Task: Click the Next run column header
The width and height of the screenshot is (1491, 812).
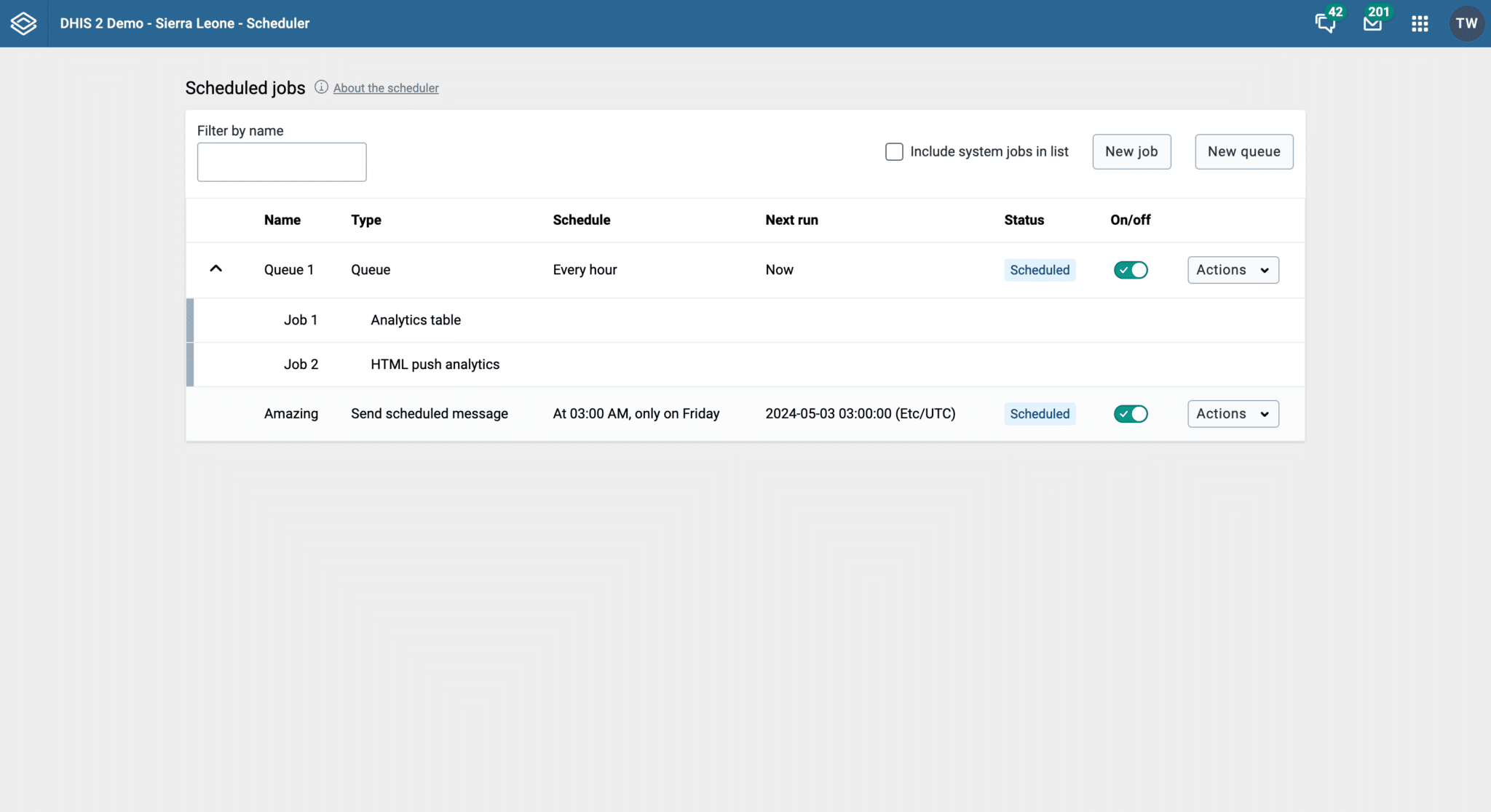Action: pos(791,220)
